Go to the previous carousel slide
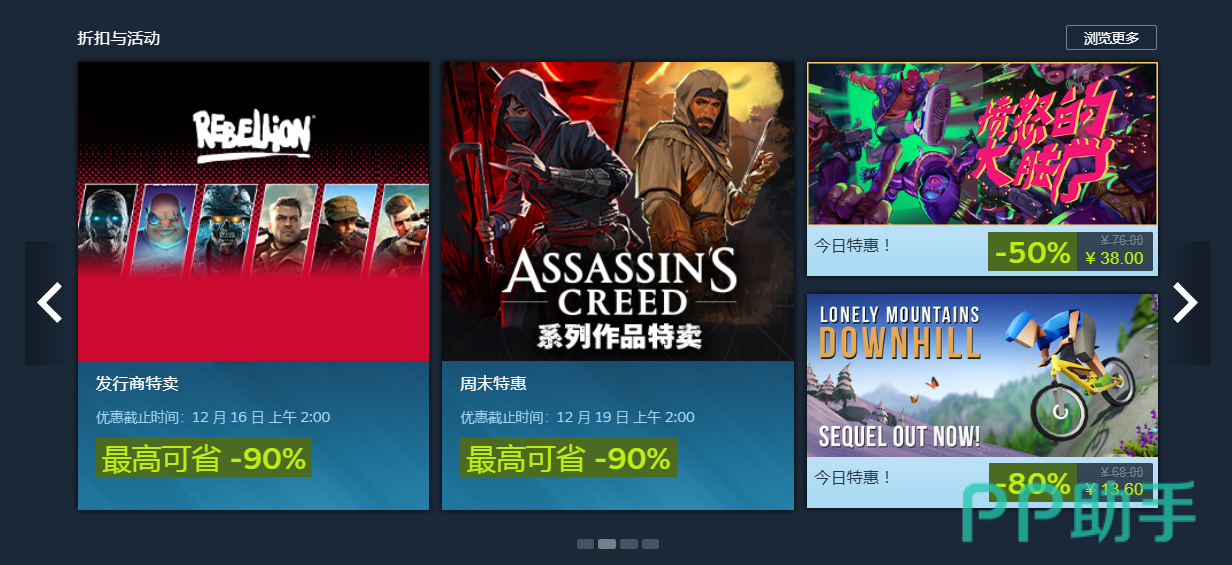 coord(50,303)
